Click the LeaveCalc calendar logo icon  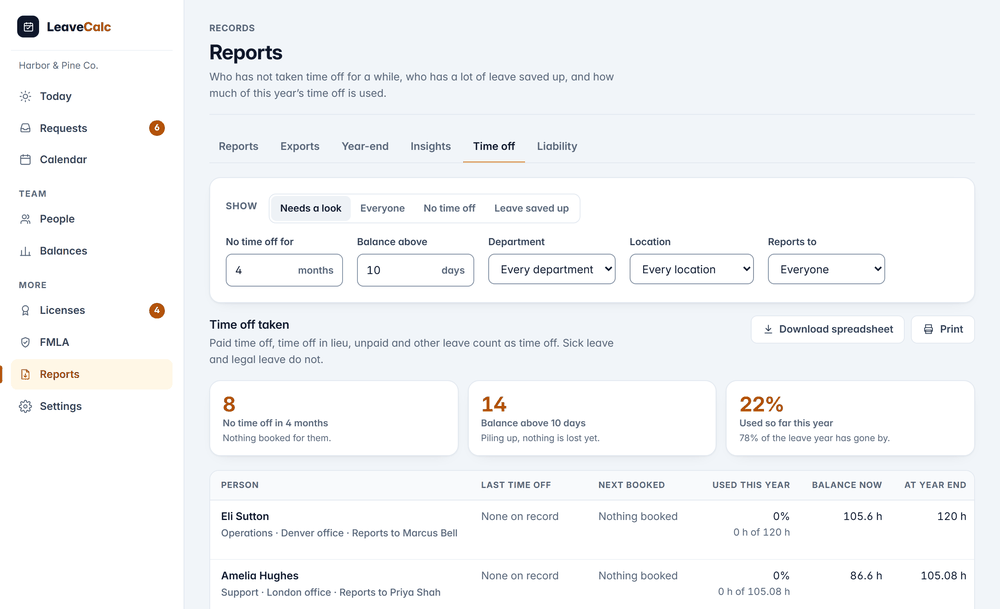click(x=28, y=27)
